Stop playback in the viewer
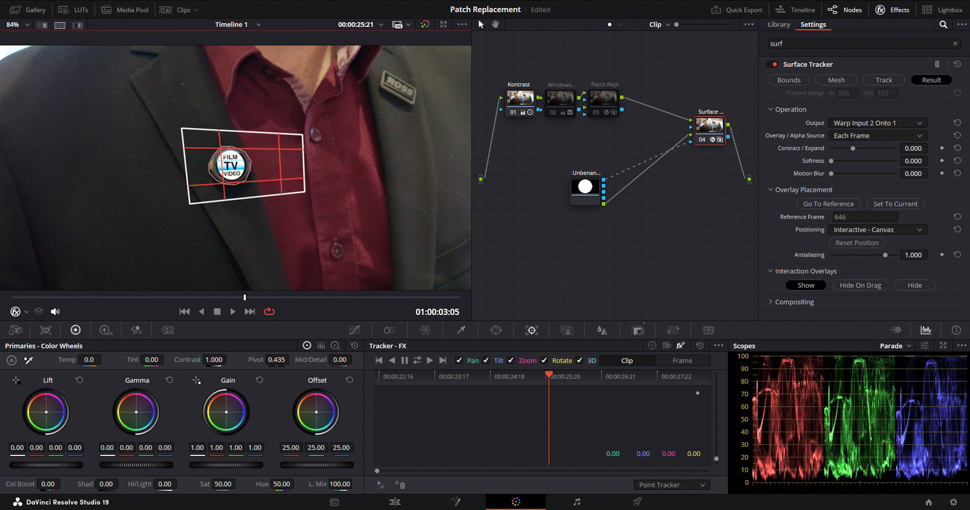 (217, 312)
